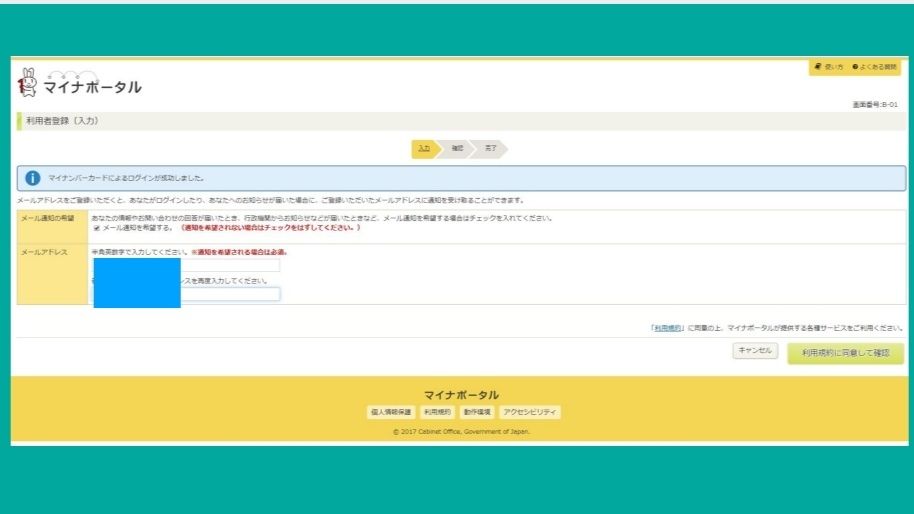The image size is (914, 514).
Task: Select the 入力 step in progress bar
Action: (425, 148)
